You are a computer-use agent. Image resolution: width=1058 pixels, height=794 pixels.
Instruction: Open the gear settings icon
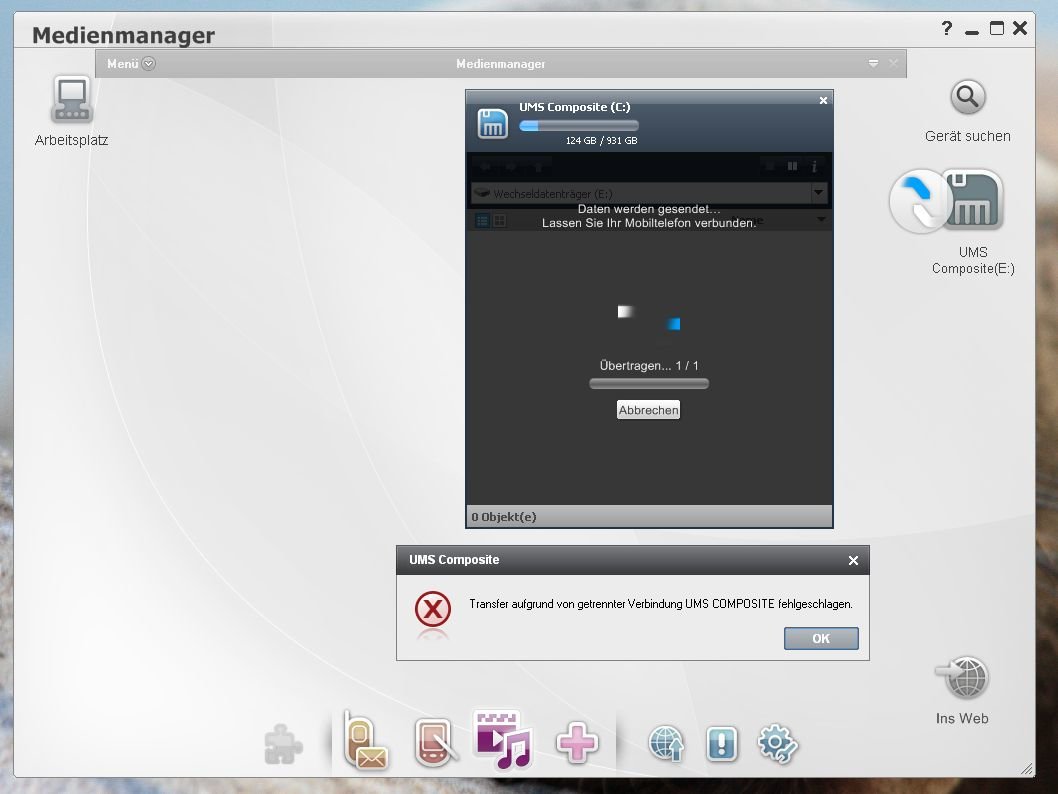777,744
